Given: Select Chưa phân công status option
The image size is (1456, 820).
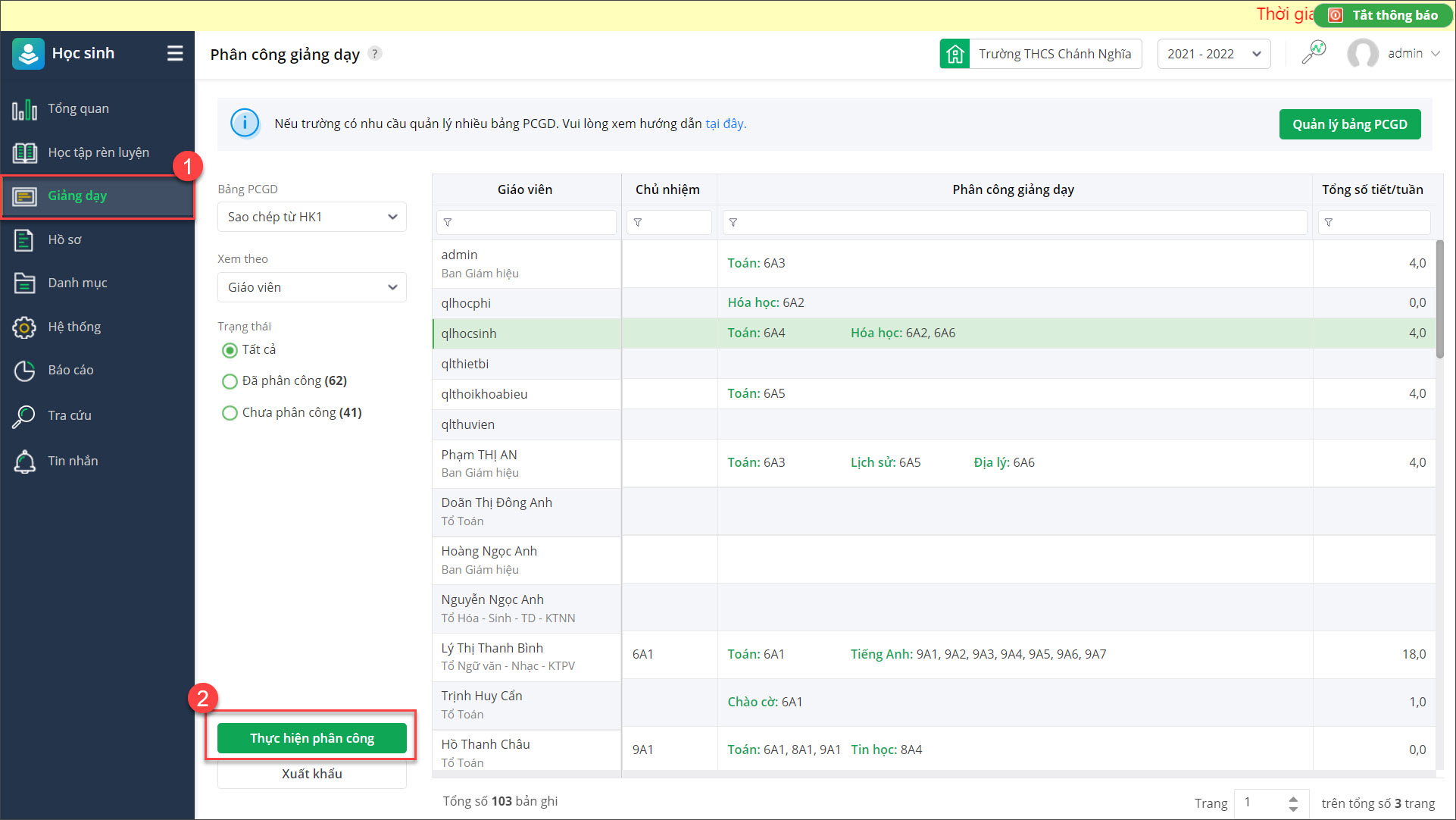Looking at the screenshot, I should tap(230, 413).
